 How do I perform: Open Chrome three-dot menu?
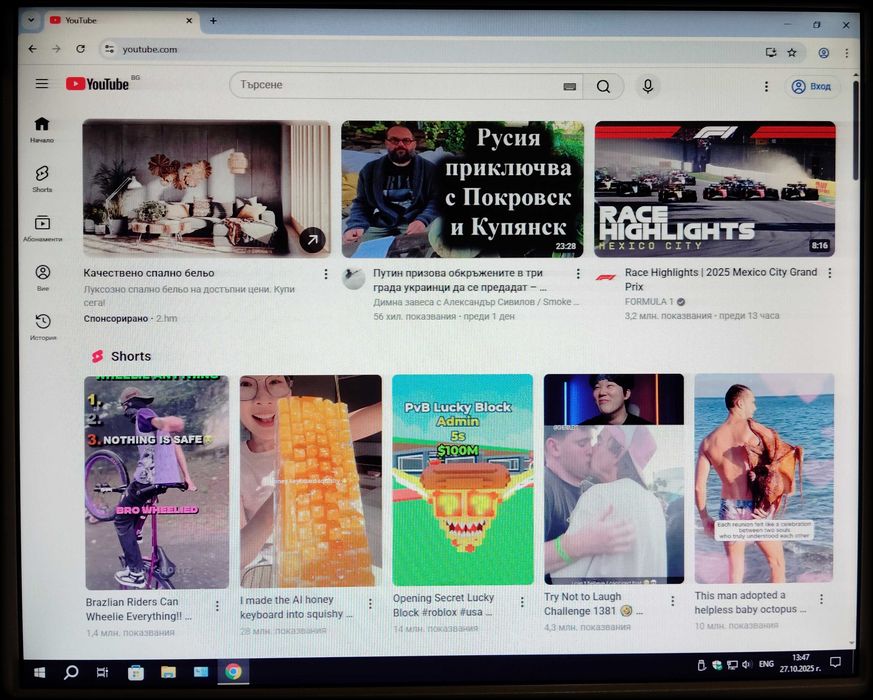[846, 53]
